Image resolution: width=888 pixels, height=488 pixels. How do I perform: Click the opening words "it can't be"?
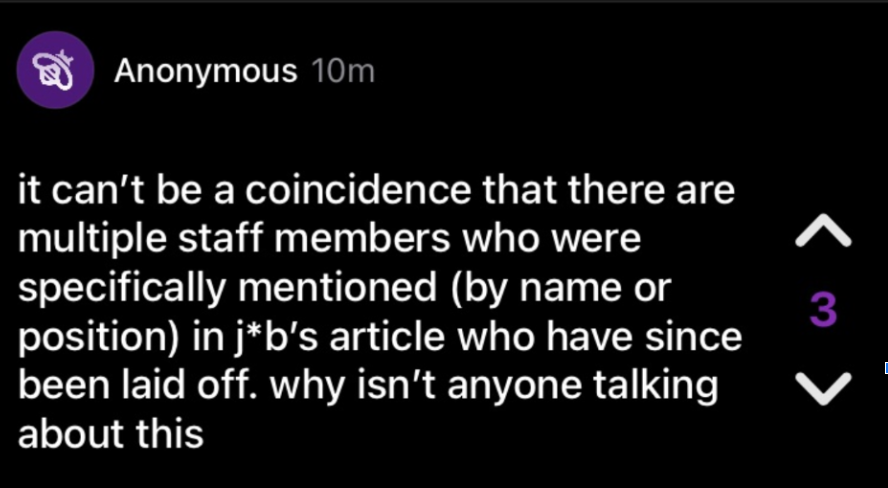tap(96, 192)
